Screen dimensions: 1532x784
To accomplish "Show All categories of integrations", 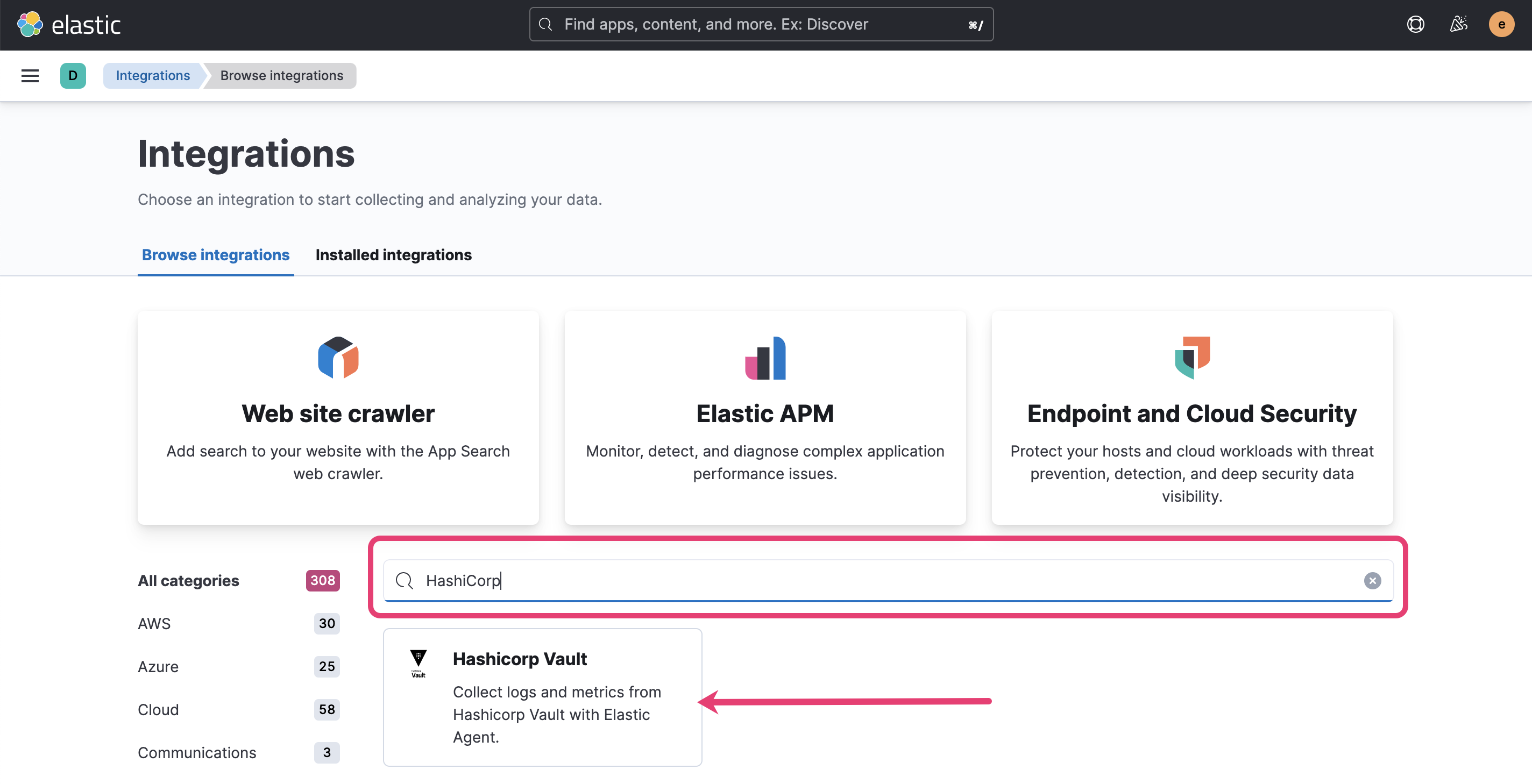I will point(188,581).
